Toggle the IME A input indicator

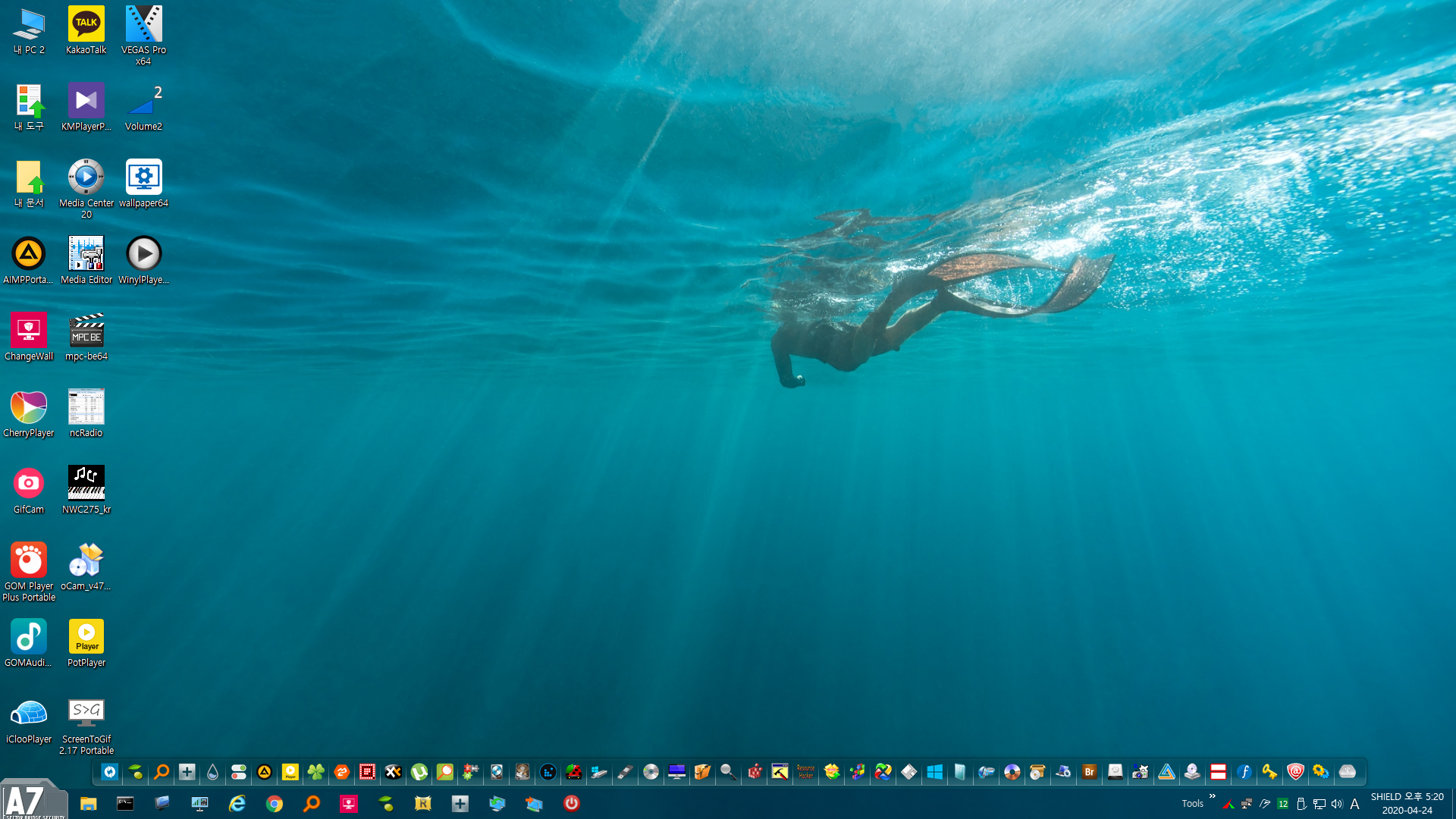(x=1354, y=804)
